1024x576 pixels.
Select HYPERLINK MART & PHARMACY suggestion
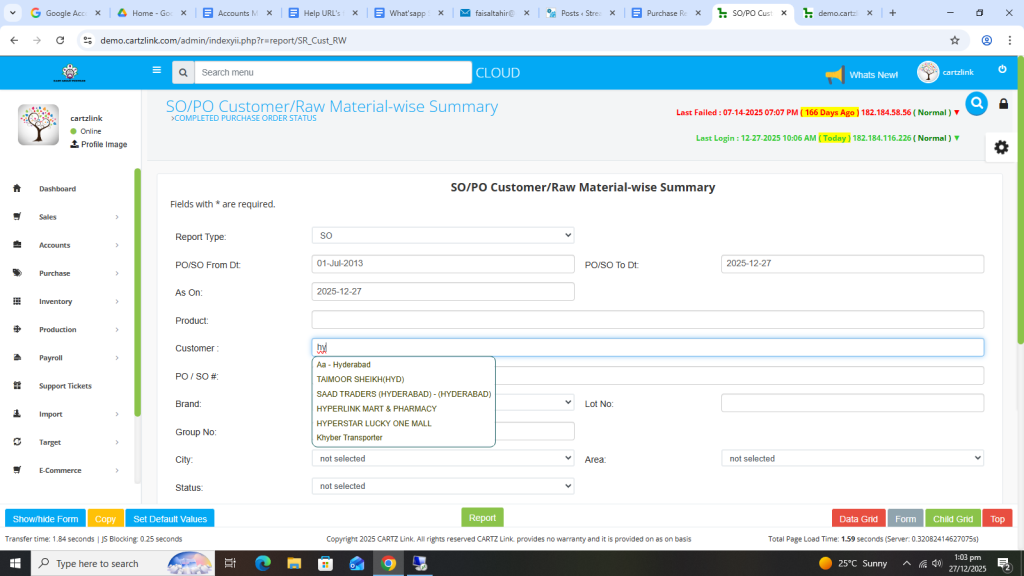[376, 409]
